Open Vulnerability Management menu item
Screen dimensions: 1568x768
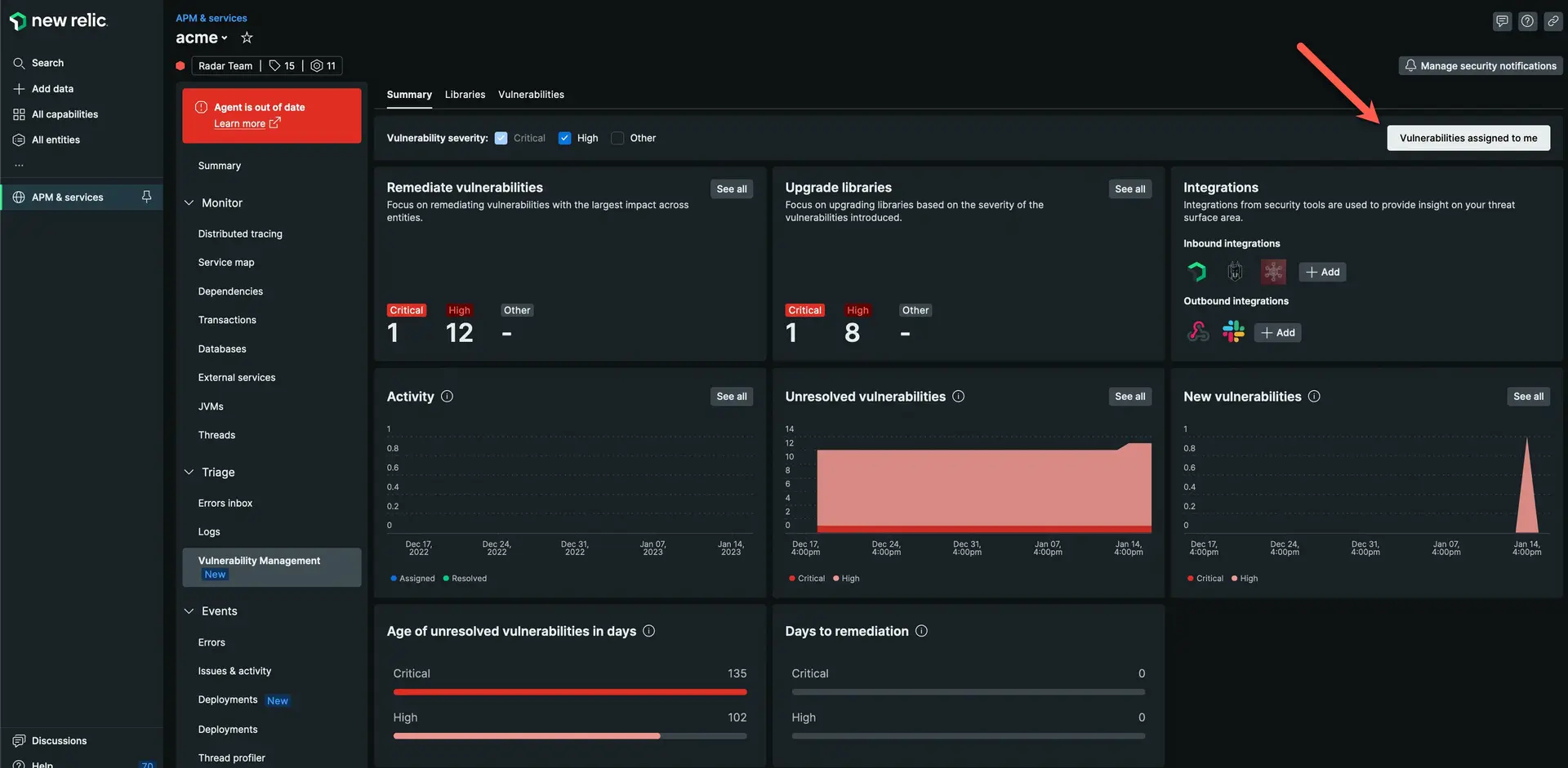tap(272, 567)
